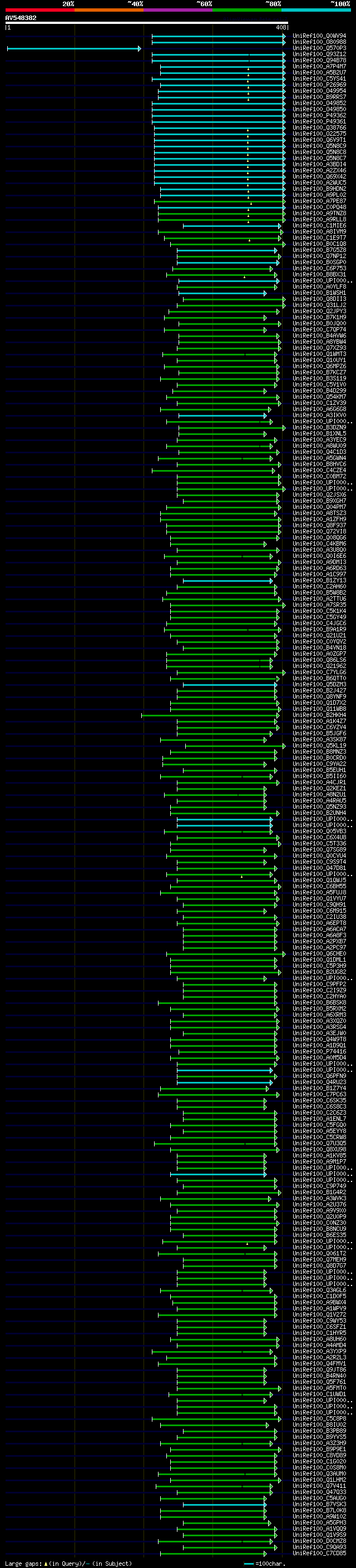The image size is (356, 1568).
Task: Select hit UniRef100_A3IKV0
Action: pyautogui.click(x=319, y=415)
